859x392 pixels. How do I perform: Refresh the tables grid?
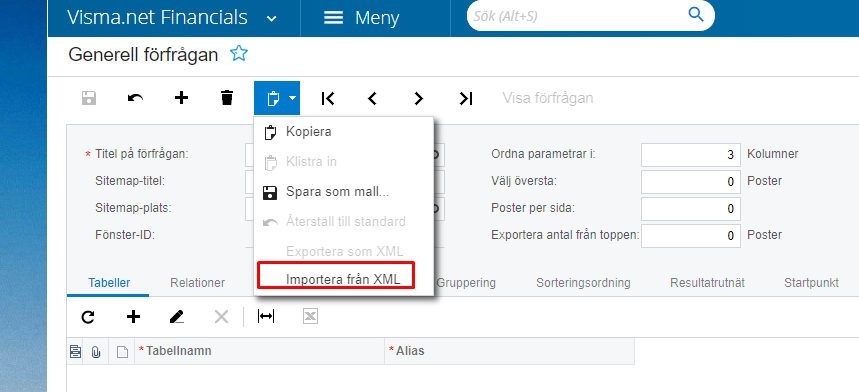click(x=88, y=316)
